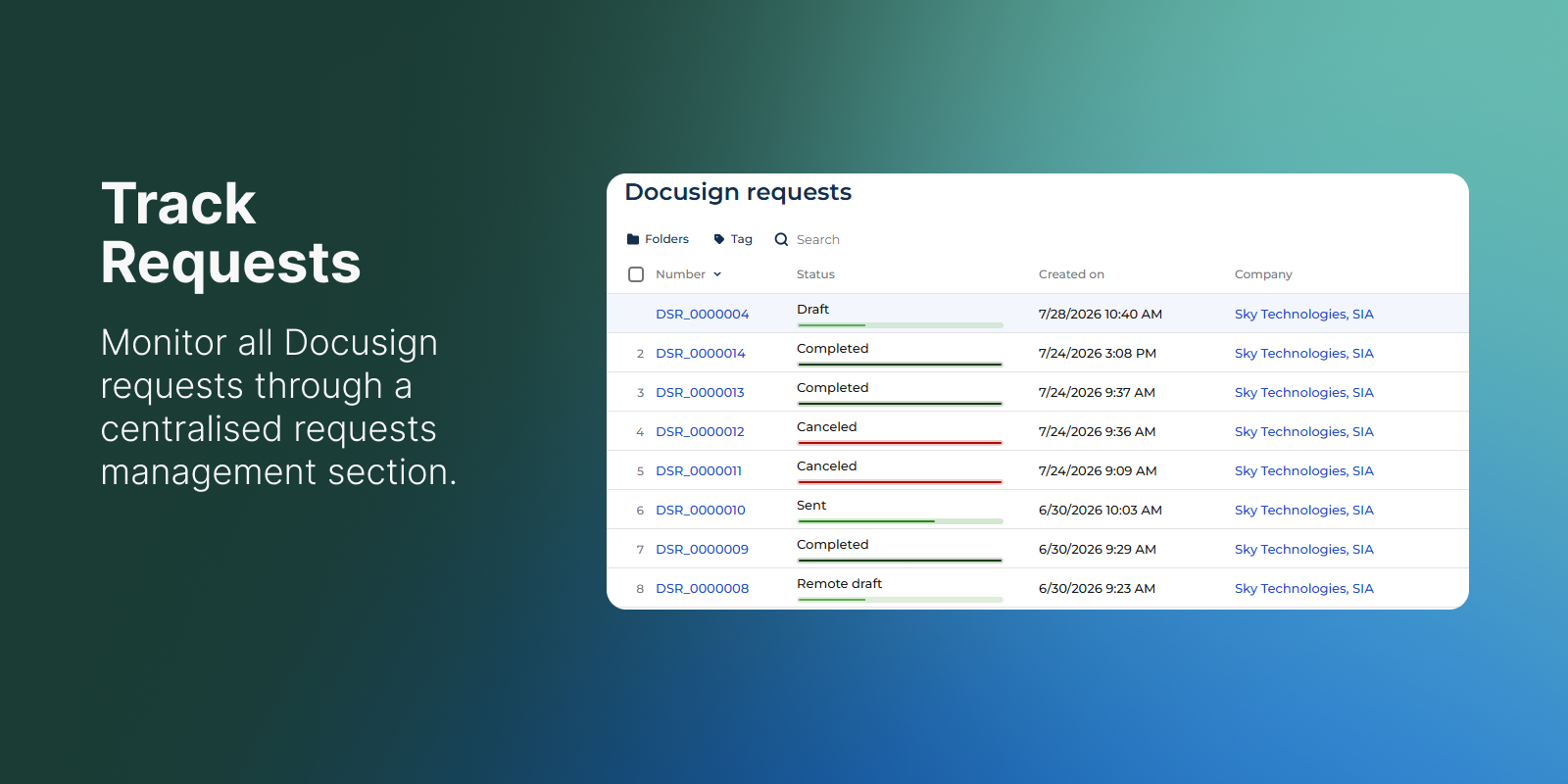Open company link in DSR_0000011 row

click(x=1304, y=471)
